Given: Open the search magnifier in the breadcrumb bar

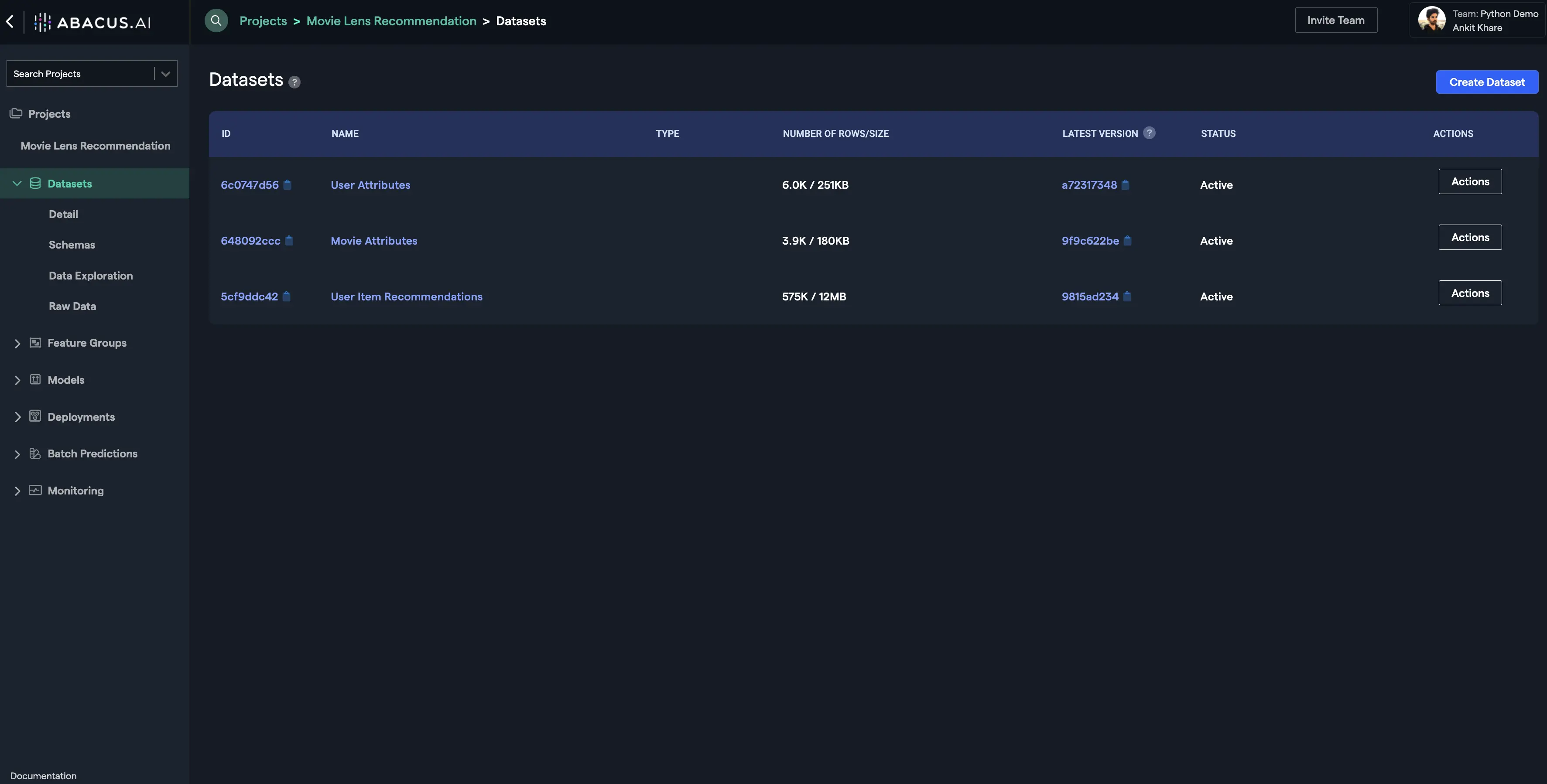Looking at the screenshot, I should pos(216,20).
